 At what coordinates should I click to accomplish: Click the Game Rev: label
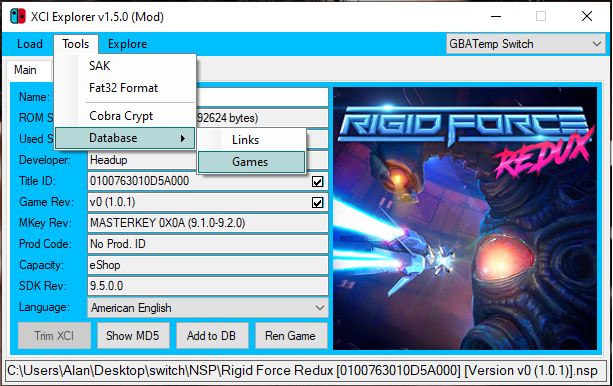tap(46, 202)
